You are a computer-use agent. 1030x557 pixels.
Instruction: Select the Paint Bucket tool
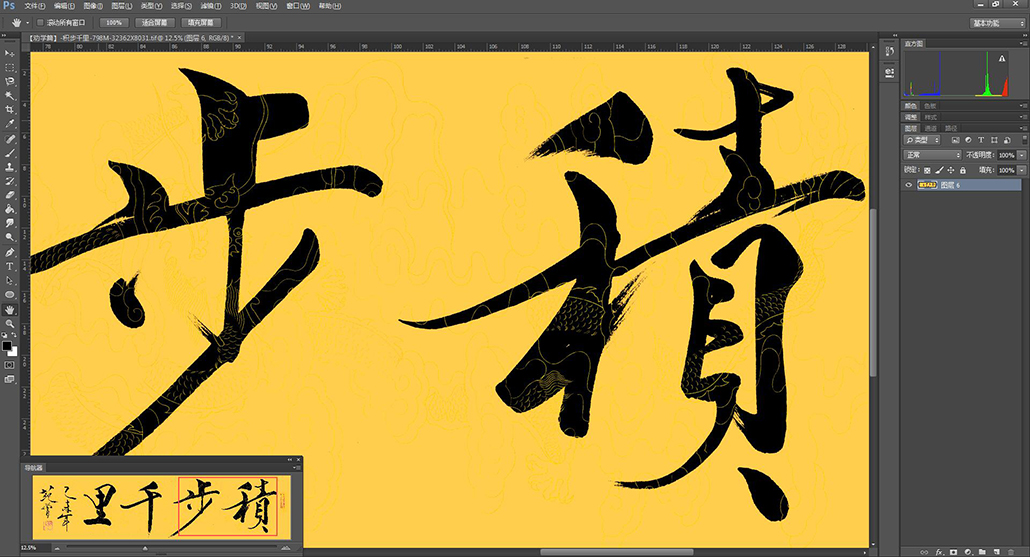[9, 210]
